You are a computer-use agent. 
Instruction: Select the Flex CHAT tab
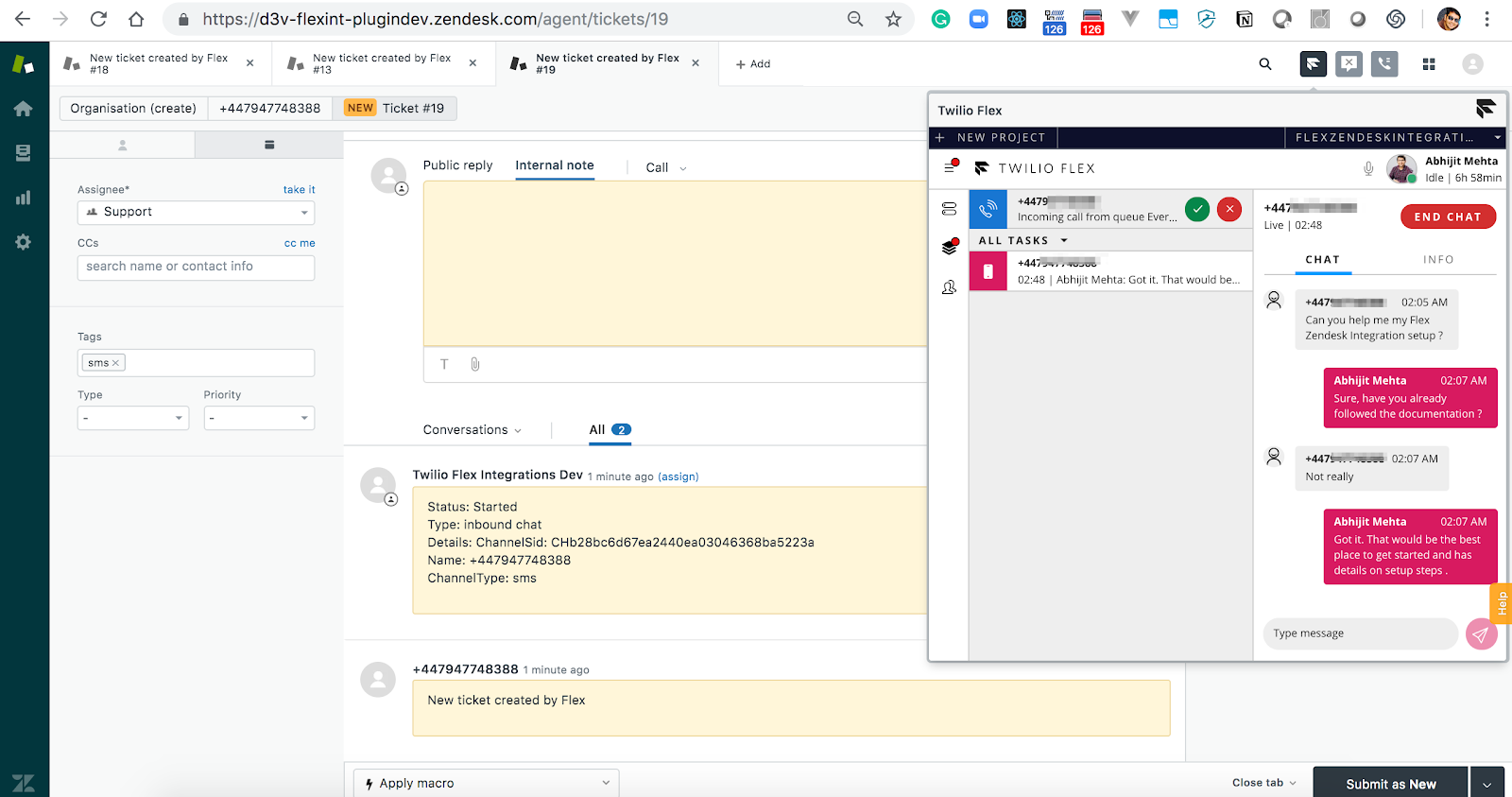point(1323,259)
